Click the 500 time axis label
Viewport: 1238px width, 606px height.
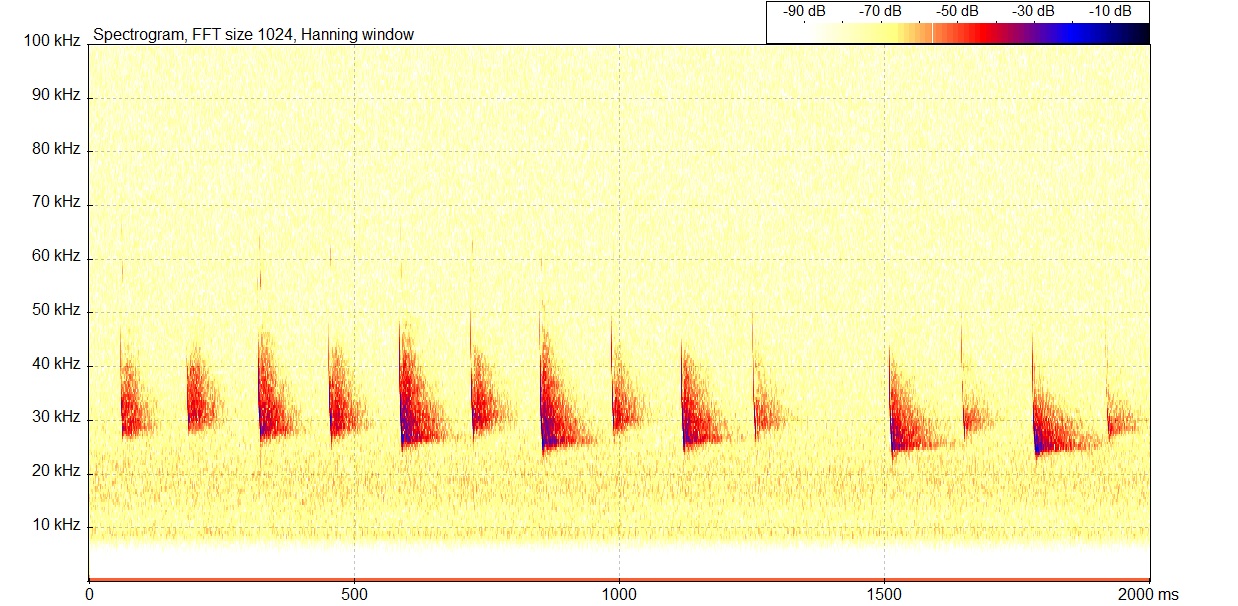click(x=355, y=594)
